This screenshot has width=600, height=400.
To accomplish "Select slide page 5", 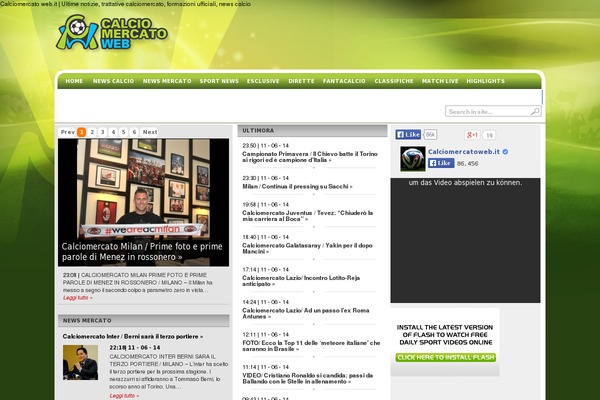I will click(x=123, y=132).
